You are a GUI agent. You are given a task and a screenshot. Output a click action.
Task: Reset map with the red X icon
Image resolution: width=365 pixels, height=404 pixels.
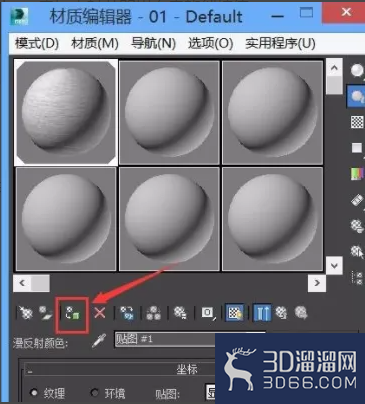[100, 313]
